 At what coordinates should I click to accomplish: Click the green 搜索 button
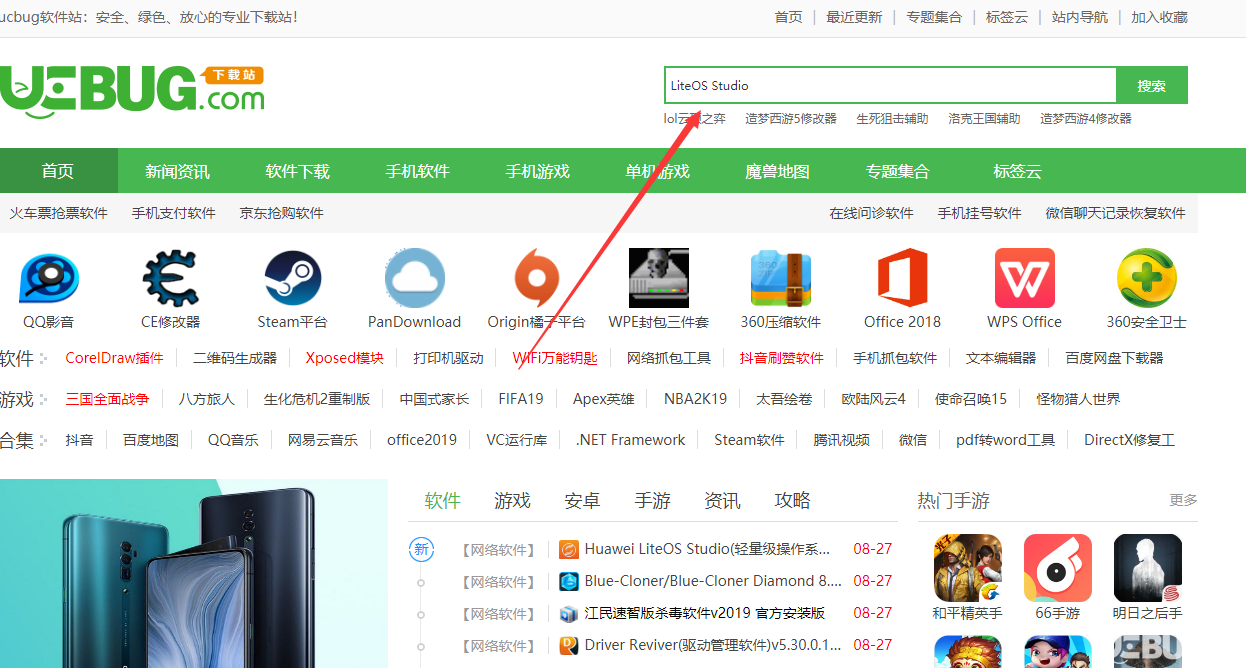coord(1152,85)
